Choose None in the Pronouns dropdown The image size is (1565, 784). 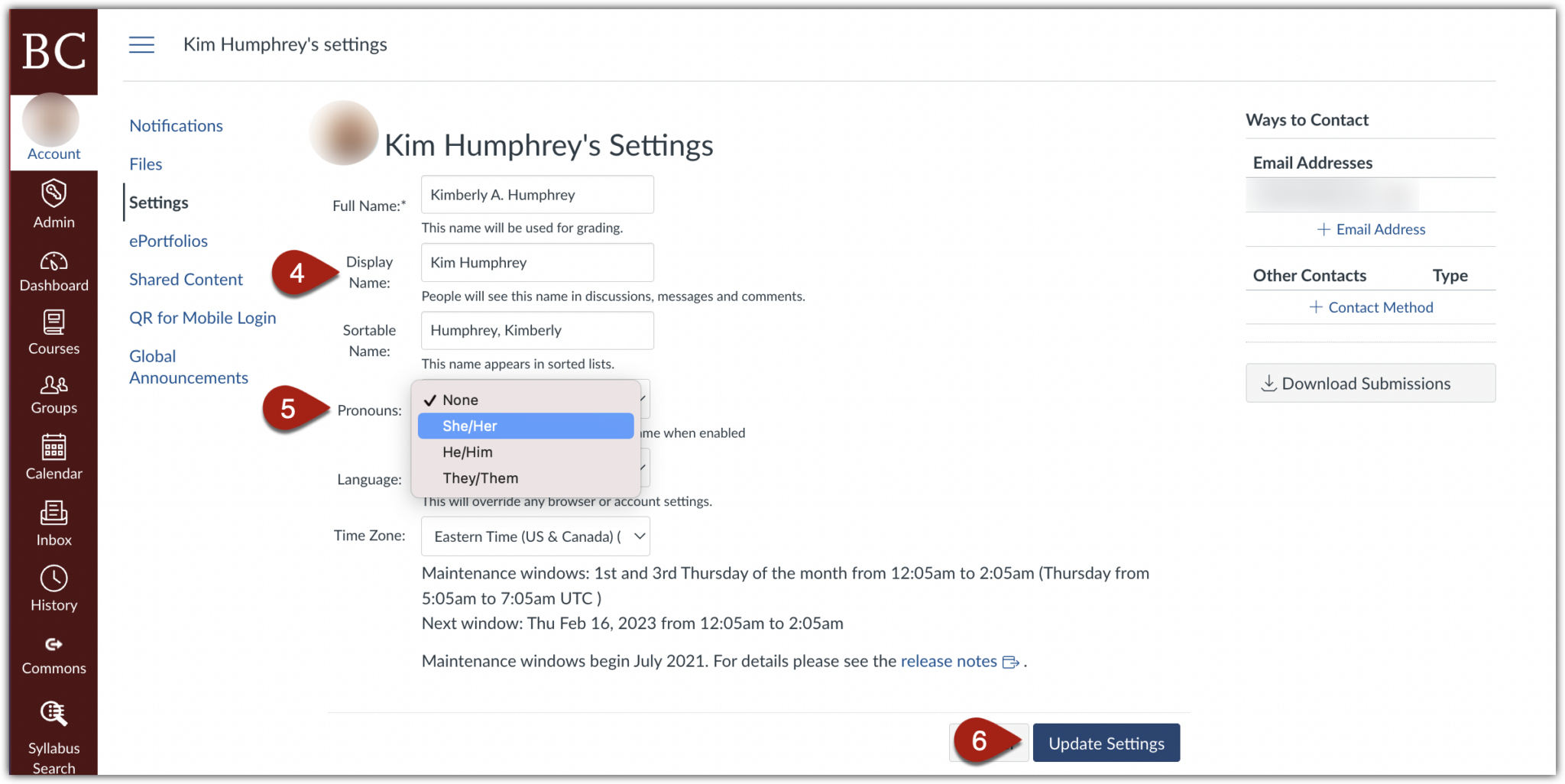tap(524, 399)
